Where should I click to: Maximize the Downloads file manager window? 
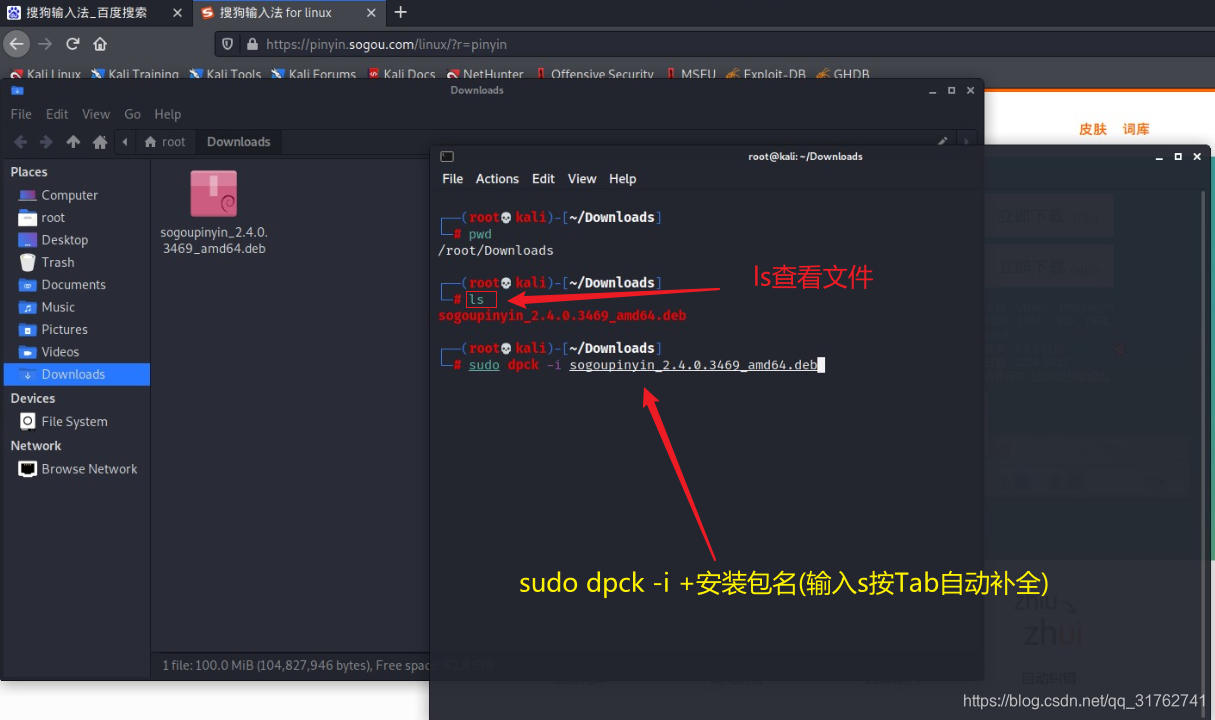pyautogui.click(x=950, y=90)
